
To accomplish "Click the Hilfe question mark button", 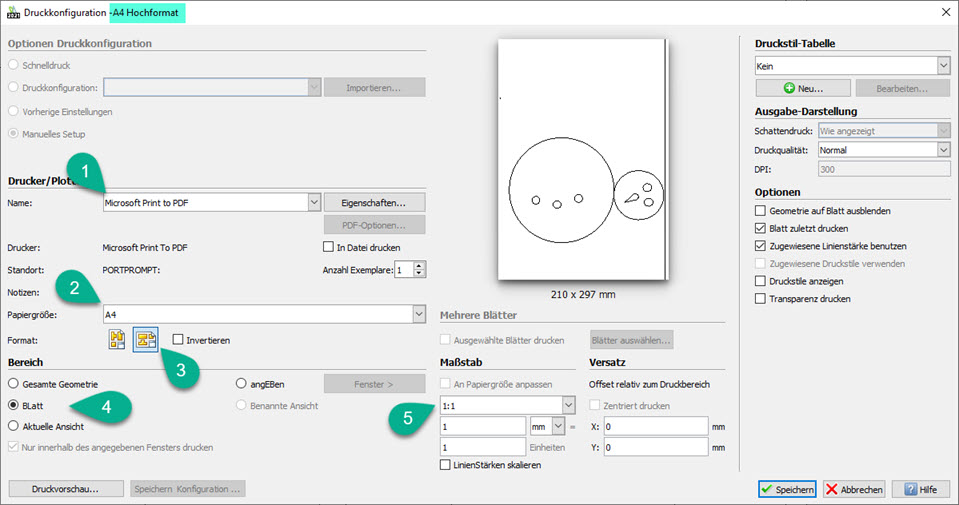I will [x=919, y=489].
